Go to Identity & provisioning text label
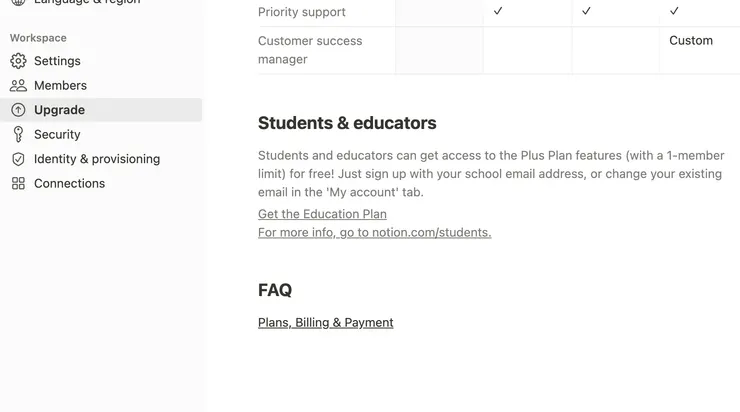 click(97, 159)
